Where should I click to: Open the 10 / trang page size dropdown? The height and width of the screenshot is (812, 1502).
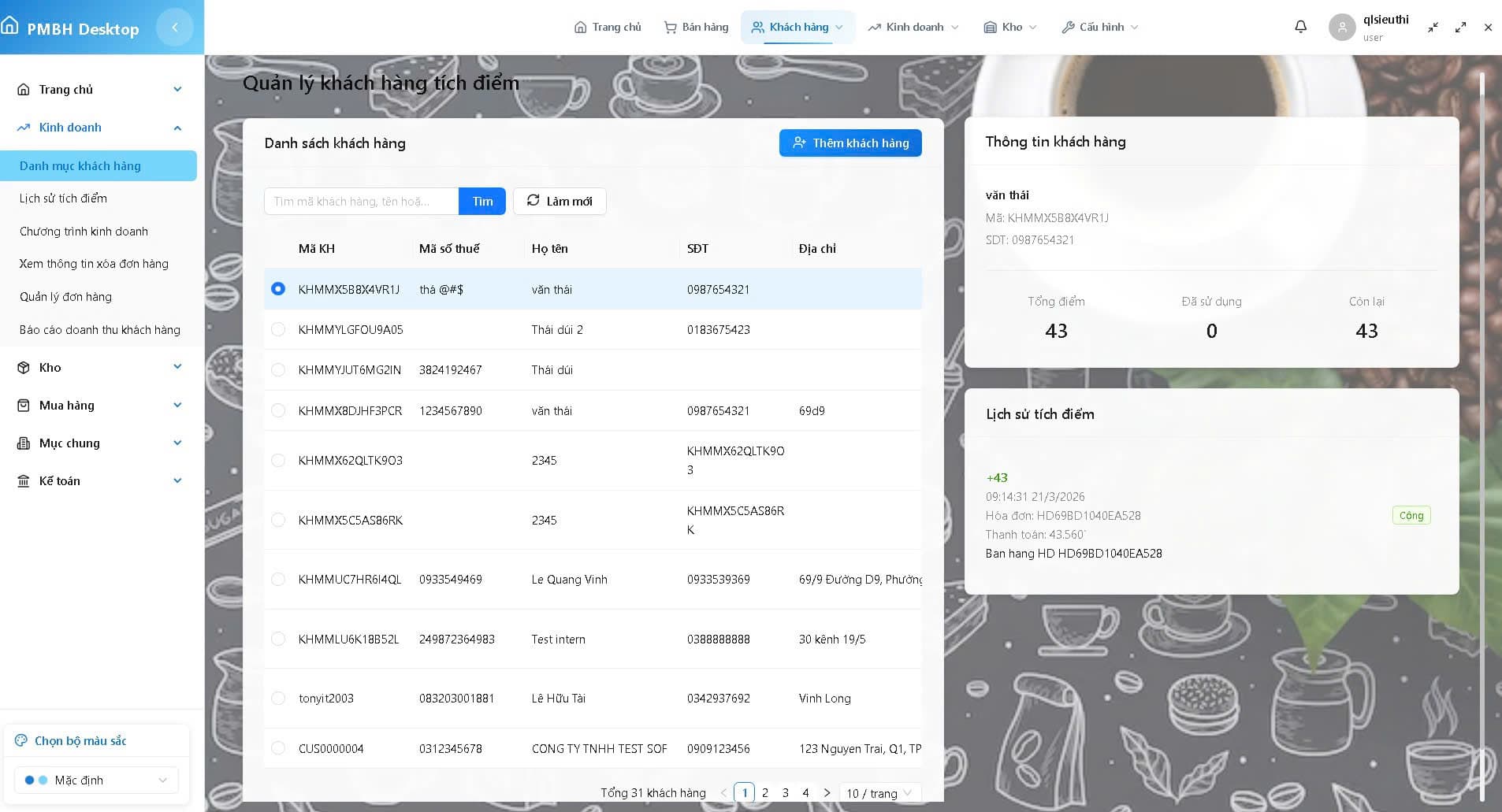point(878,793)
